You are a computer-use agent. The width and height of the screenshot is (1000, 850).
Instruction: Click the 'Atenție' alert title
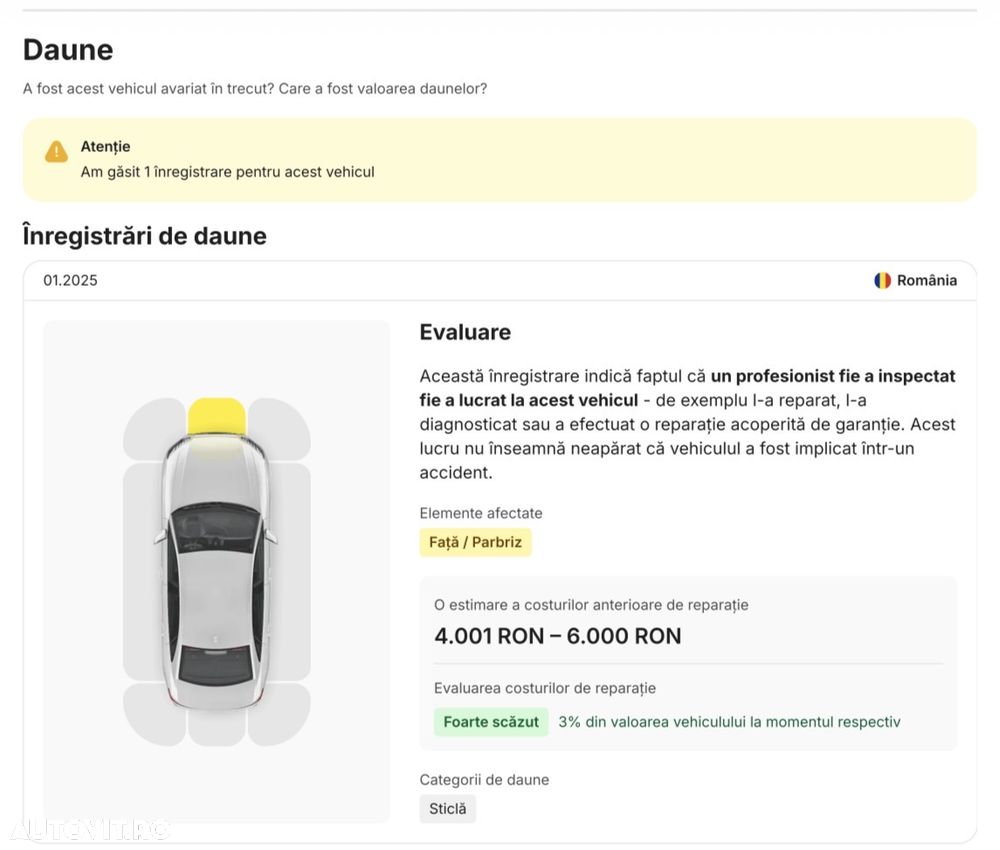point(105,147)
